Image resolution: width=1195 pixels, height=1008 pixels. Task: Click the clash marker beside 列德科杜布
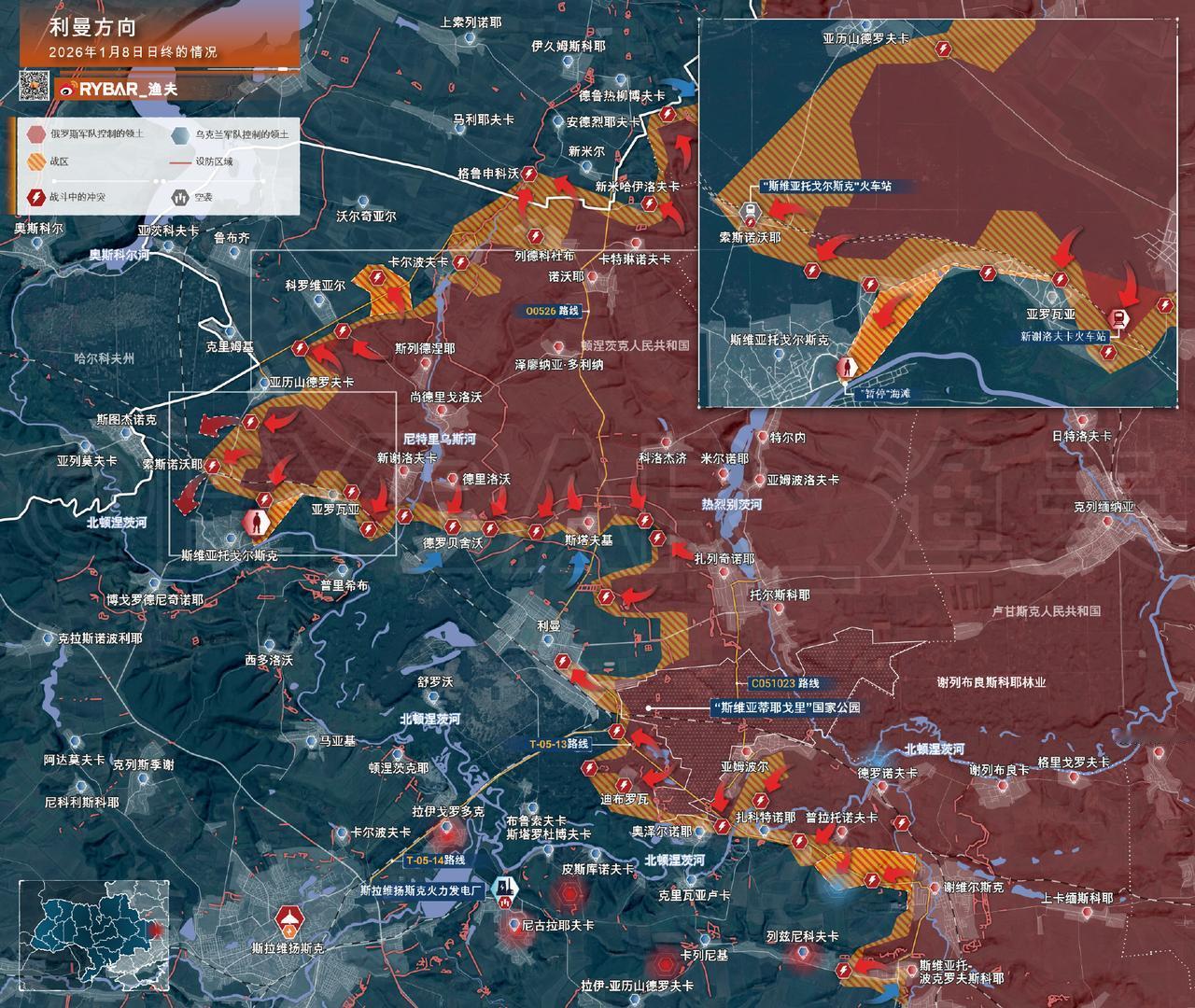click(x=536, y=235)
